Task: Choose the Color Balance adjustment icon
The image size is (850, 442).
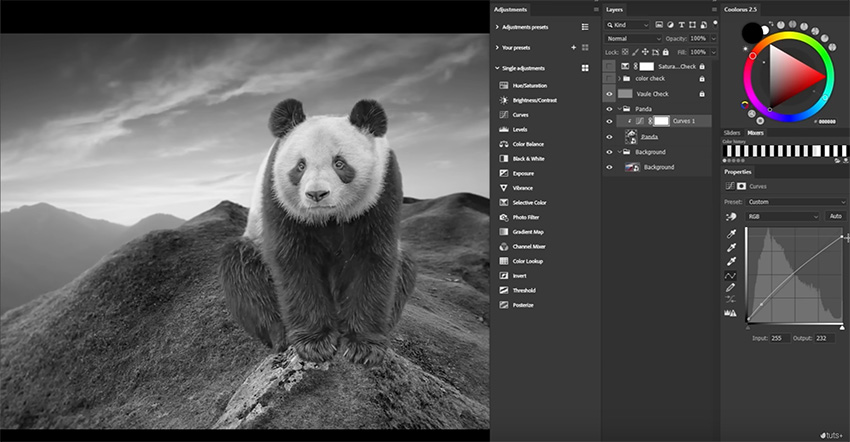Action: pos(504,144)
